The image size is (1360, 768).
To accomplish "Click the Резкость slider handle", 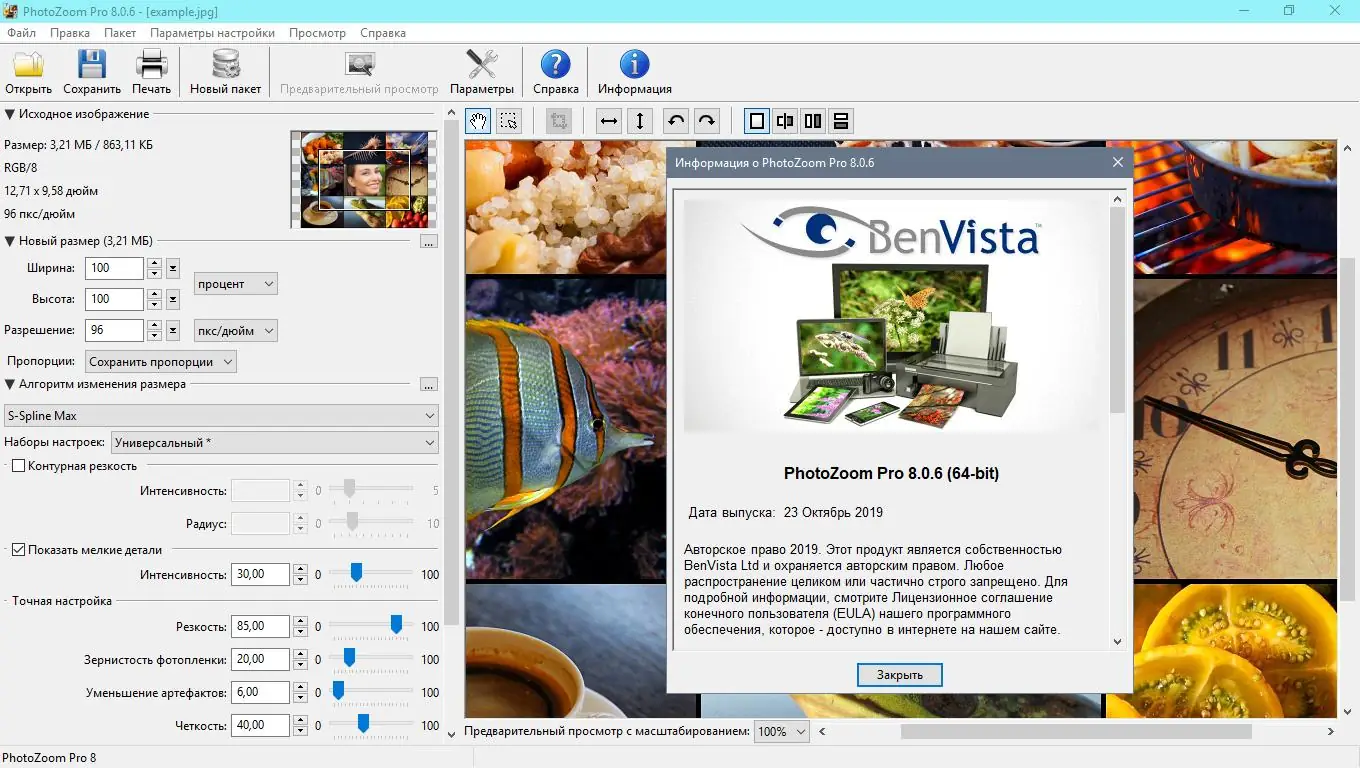I will pyautogui.click(x=396, y=625).
